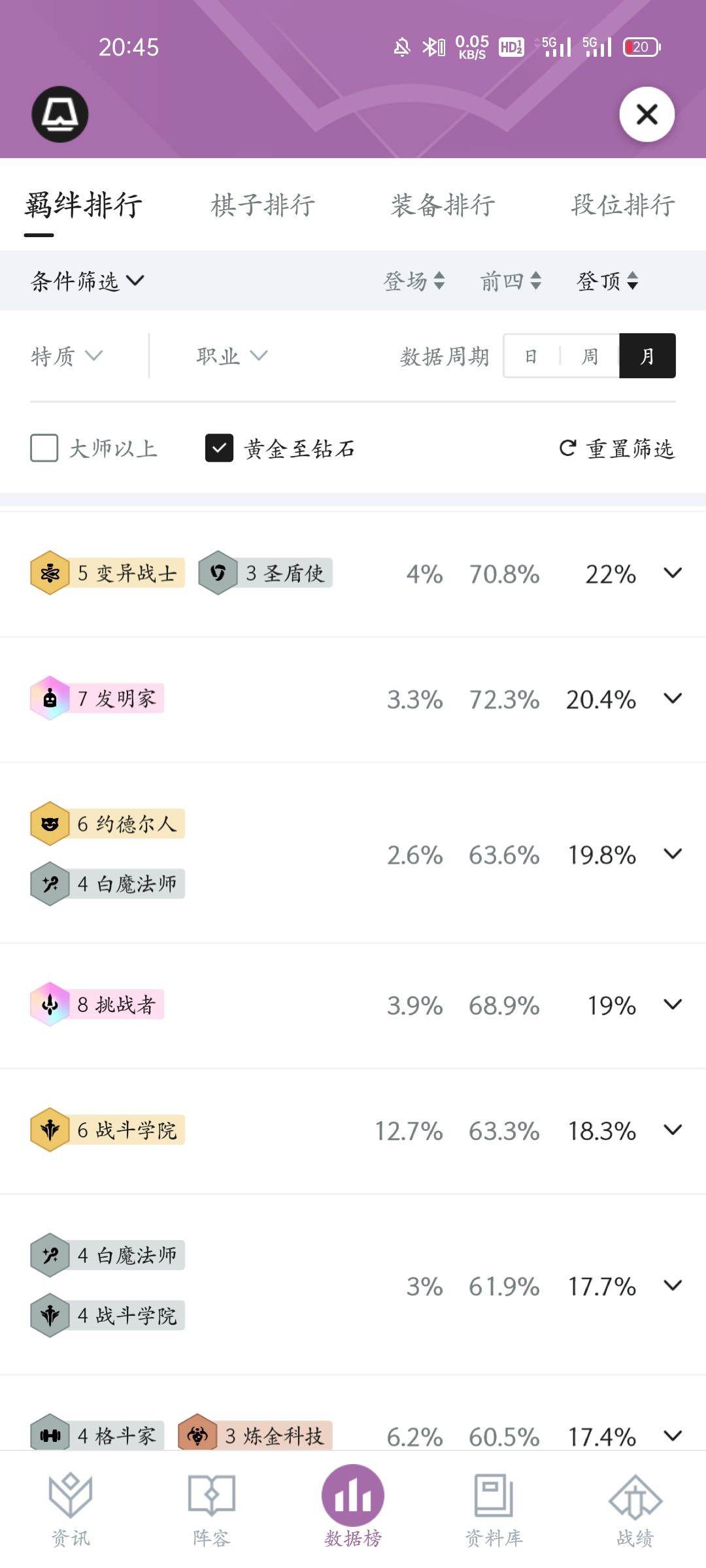Open the 阵容 lineup icon in bottom bar
The width and height of the screenshot is (706, 1568).
pyautogui.click(x=212, y=1495)
